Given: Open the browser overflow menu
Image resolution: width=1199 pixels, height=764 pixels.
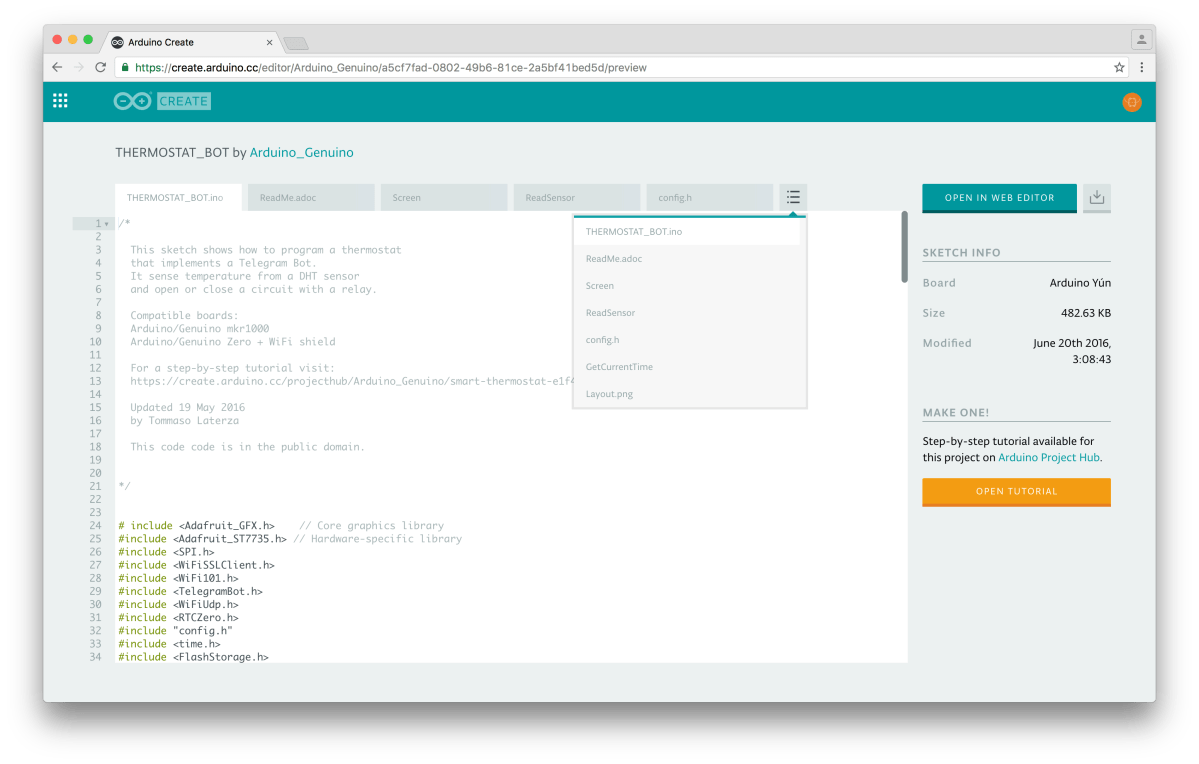Looking at the screenshot, I should pyautogui.click(x=1142, y=67).
